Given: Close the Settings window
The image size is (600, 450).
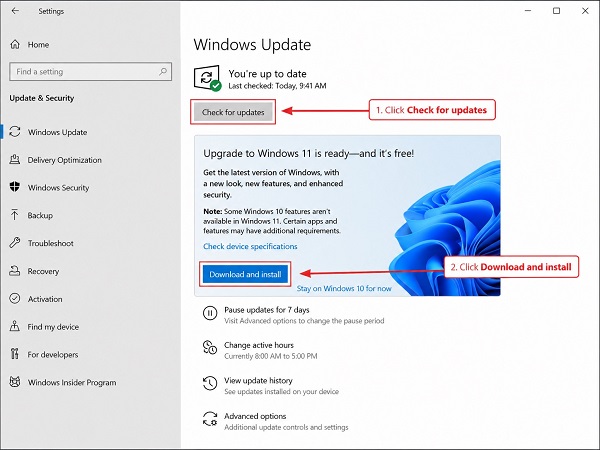Looking at the screenshot, I should [585, 11].
